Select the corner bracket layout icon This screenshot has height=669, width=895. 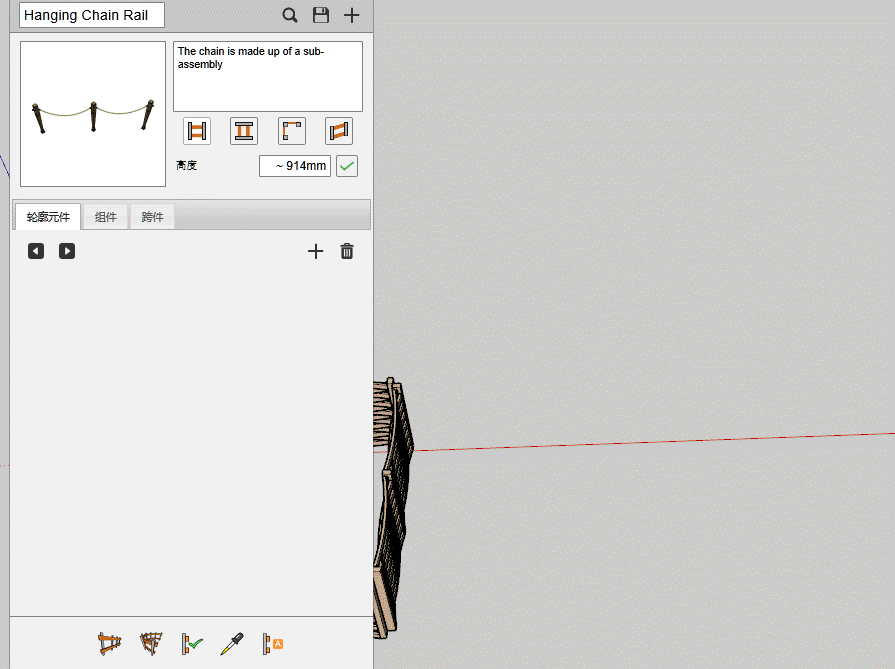pyautogui.click(x=292, y=131)
